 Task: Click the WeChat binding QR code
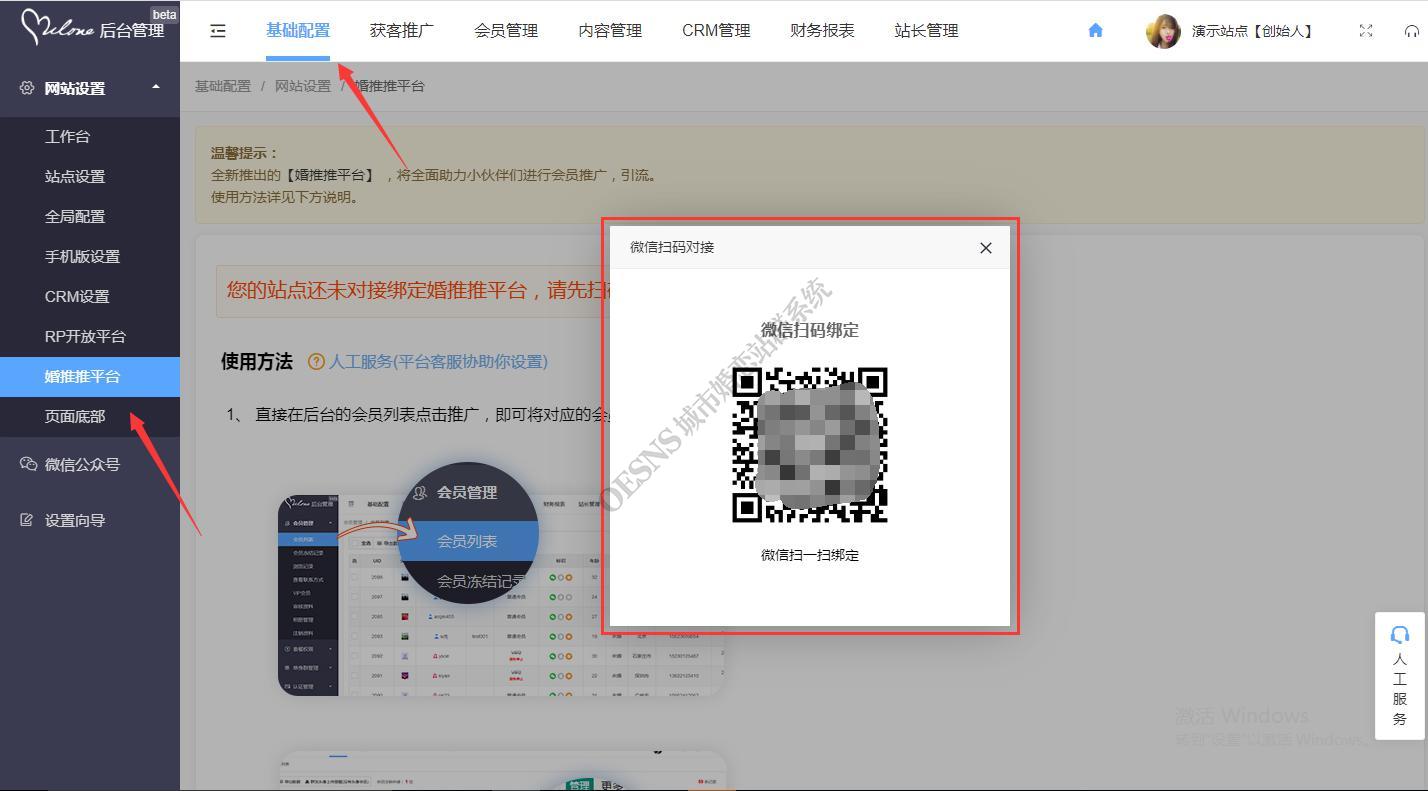[810, 445]
